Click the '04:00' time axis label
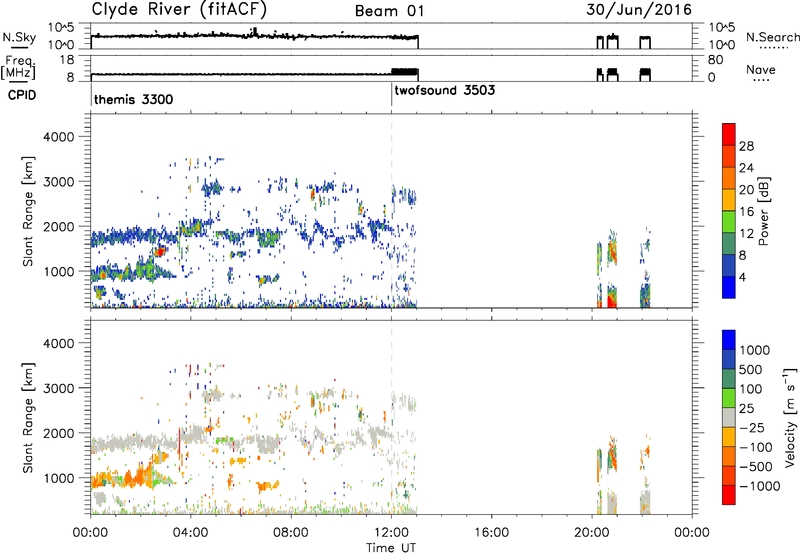800x554 pixels. coord(190,533)
